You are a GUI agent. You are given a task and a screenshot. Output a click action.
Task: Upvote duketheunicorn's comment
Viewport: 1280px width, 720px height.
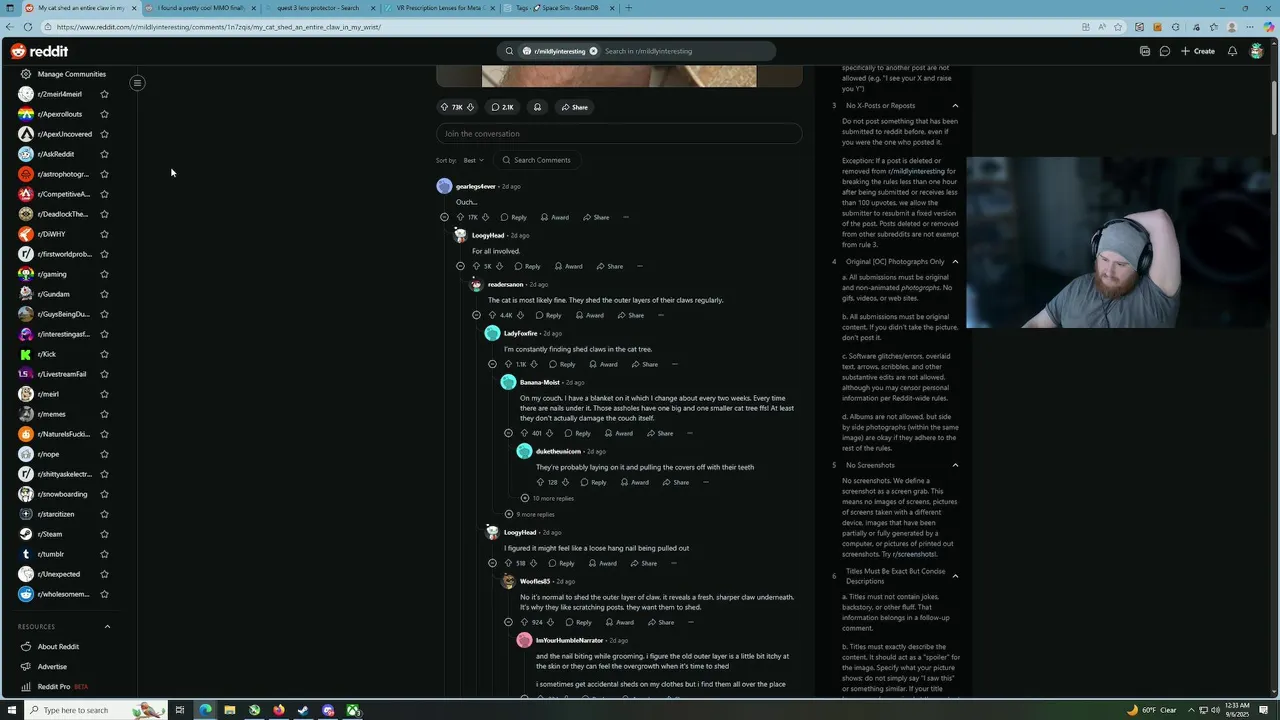[x=540, y=482]
